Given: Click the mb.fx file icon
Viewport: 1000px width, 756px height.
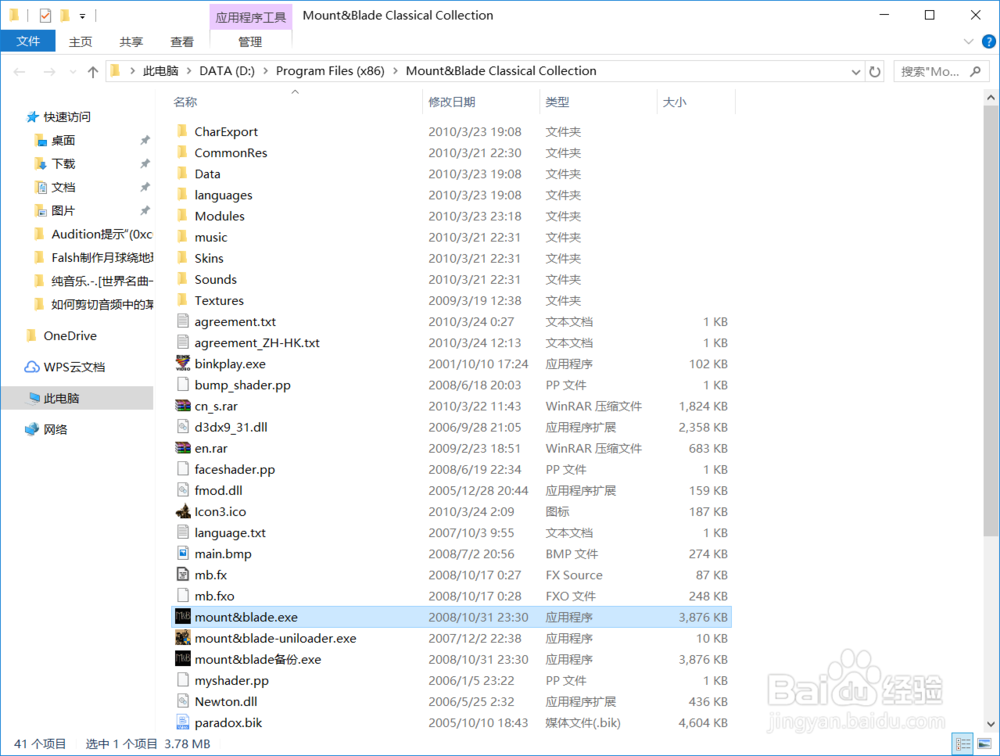Looking at the screenshot, I should coord(183,574).
